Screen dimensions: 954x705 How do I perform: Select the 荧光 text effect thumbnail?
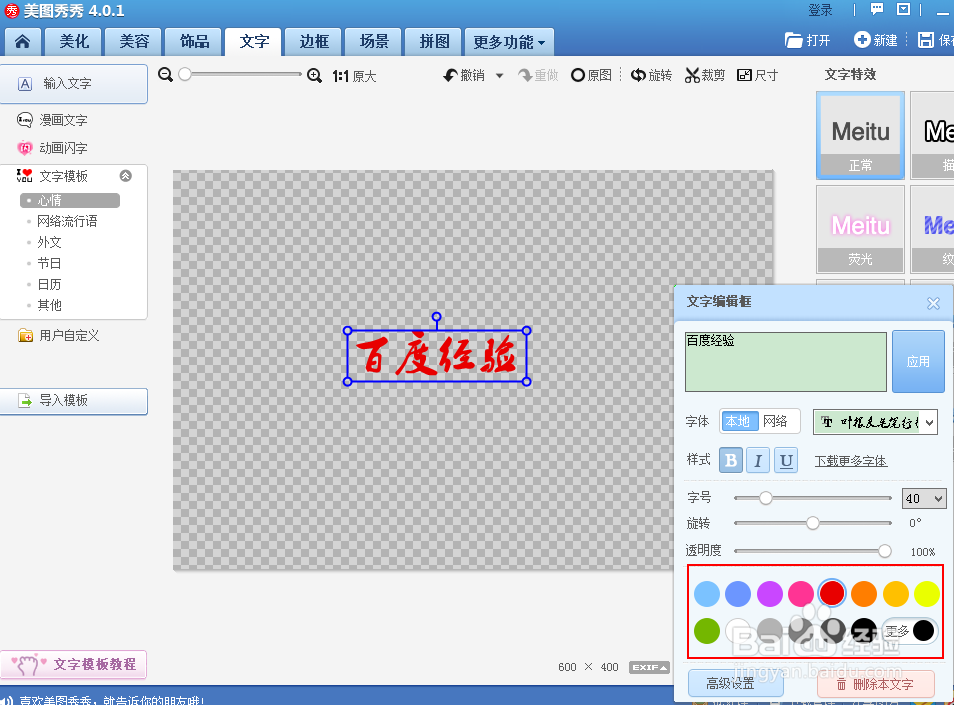pyautogui.click(x=860, y=229)
